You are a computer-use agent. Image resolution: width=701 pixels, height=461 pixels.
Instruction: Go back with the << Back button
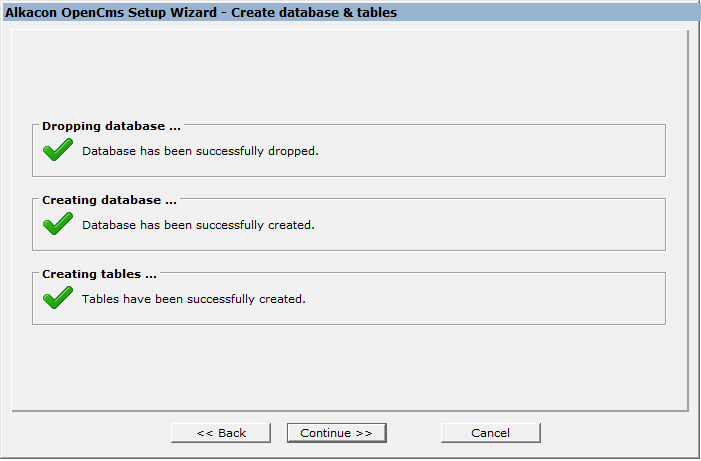(221, 433)
